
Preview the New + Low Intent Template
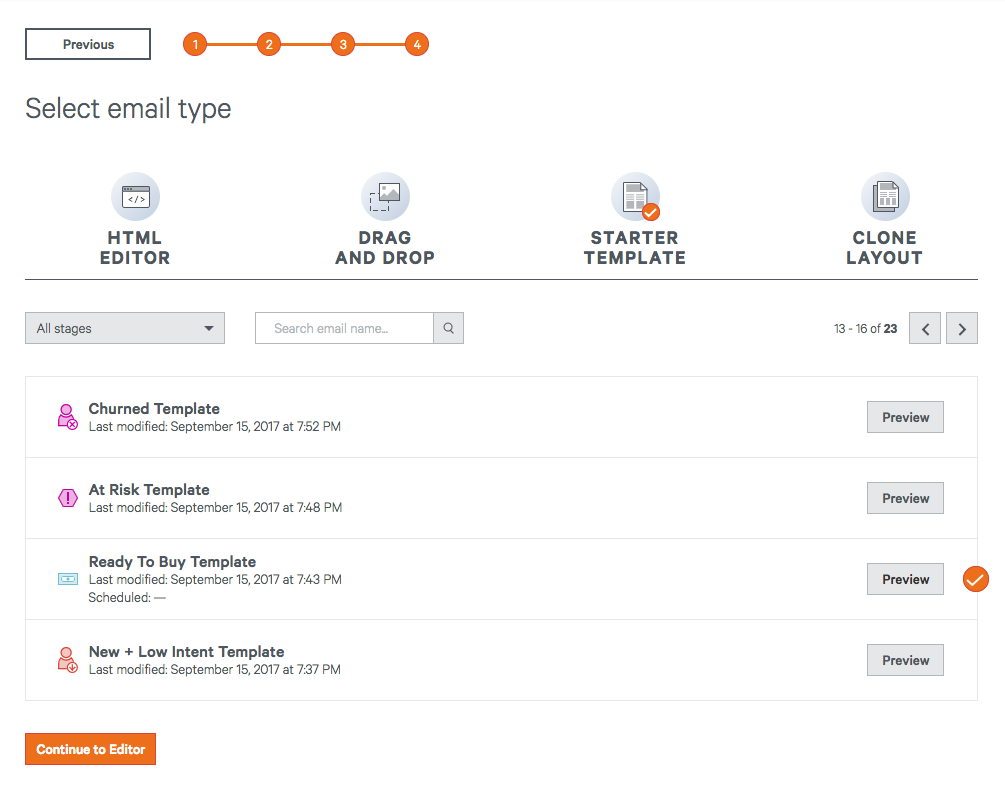(906, 660)
